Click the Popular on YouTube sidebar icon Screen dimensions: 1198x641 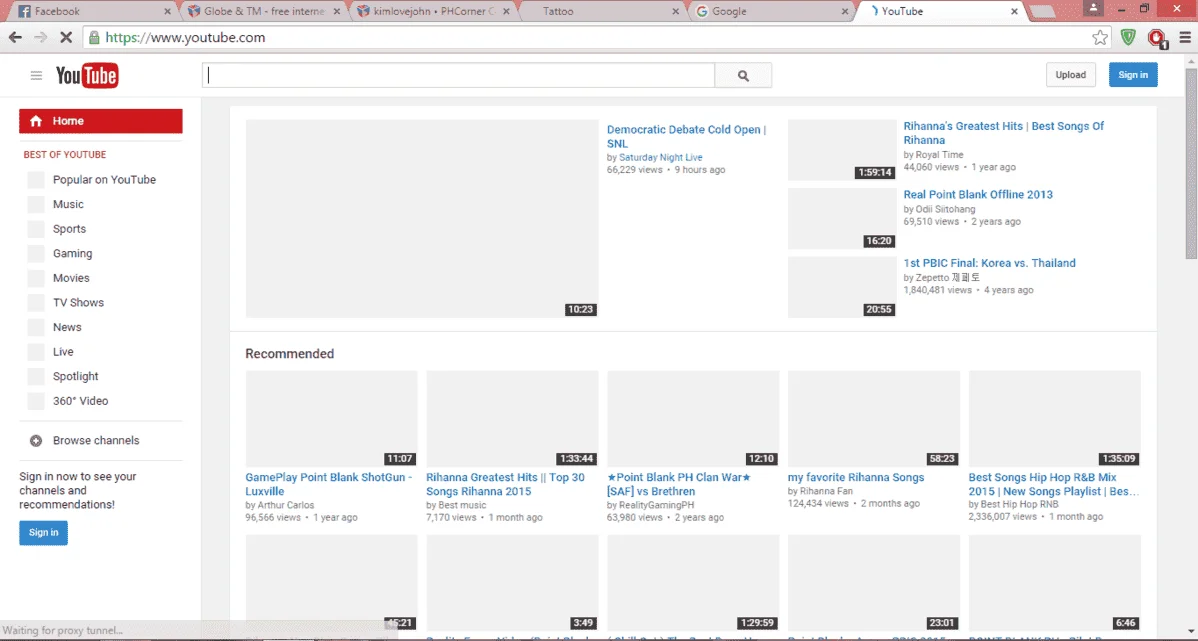tap(36, 180)
